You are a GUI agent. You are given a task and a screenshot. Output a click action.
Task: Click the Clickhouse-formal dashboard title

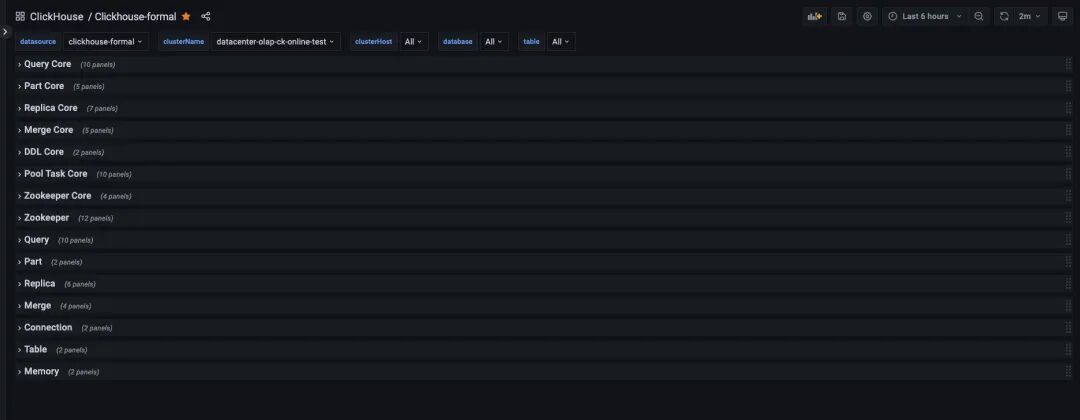(x=136, y=17)
